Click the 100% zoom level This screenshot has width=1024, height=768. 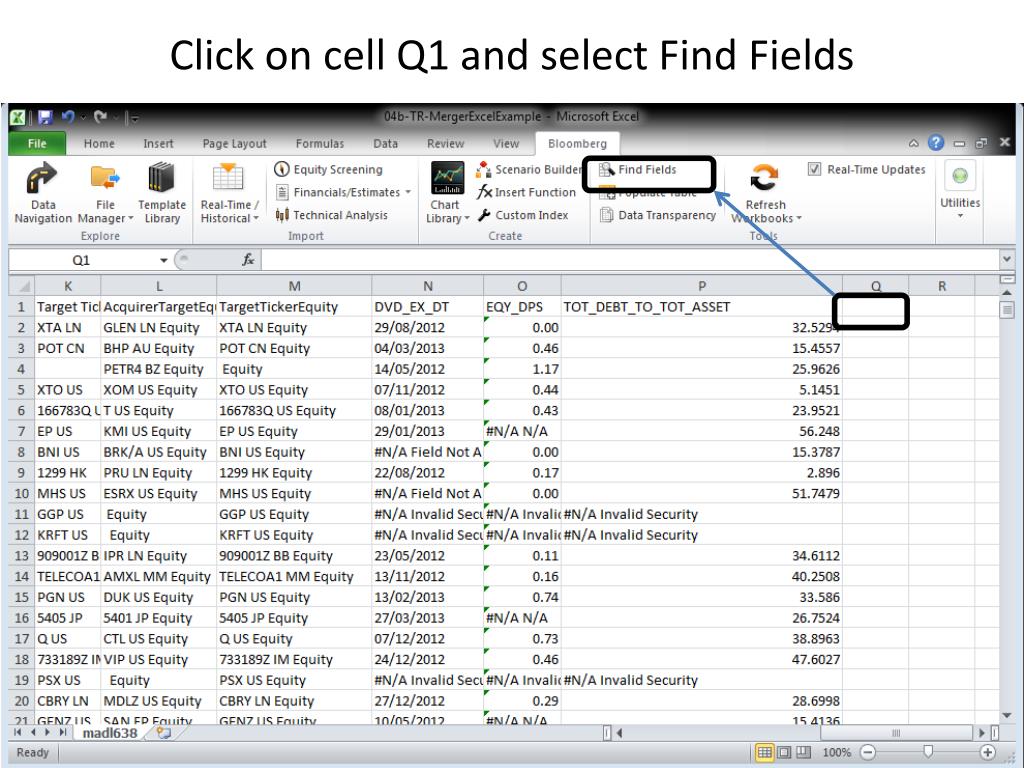[837, 752]
